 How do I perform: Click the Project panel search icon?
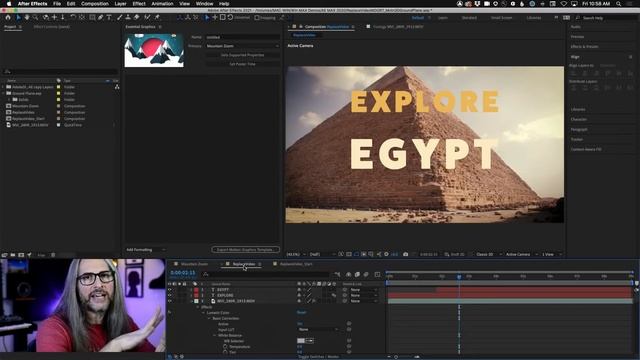7,72
